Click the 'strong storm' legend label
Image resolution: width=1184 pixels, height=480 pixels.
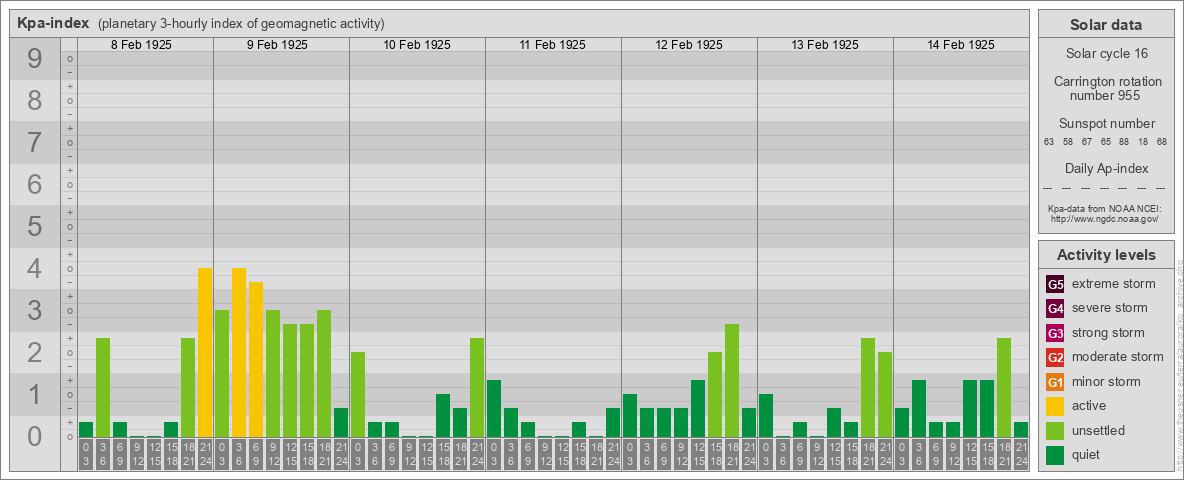click(1108, 333)
